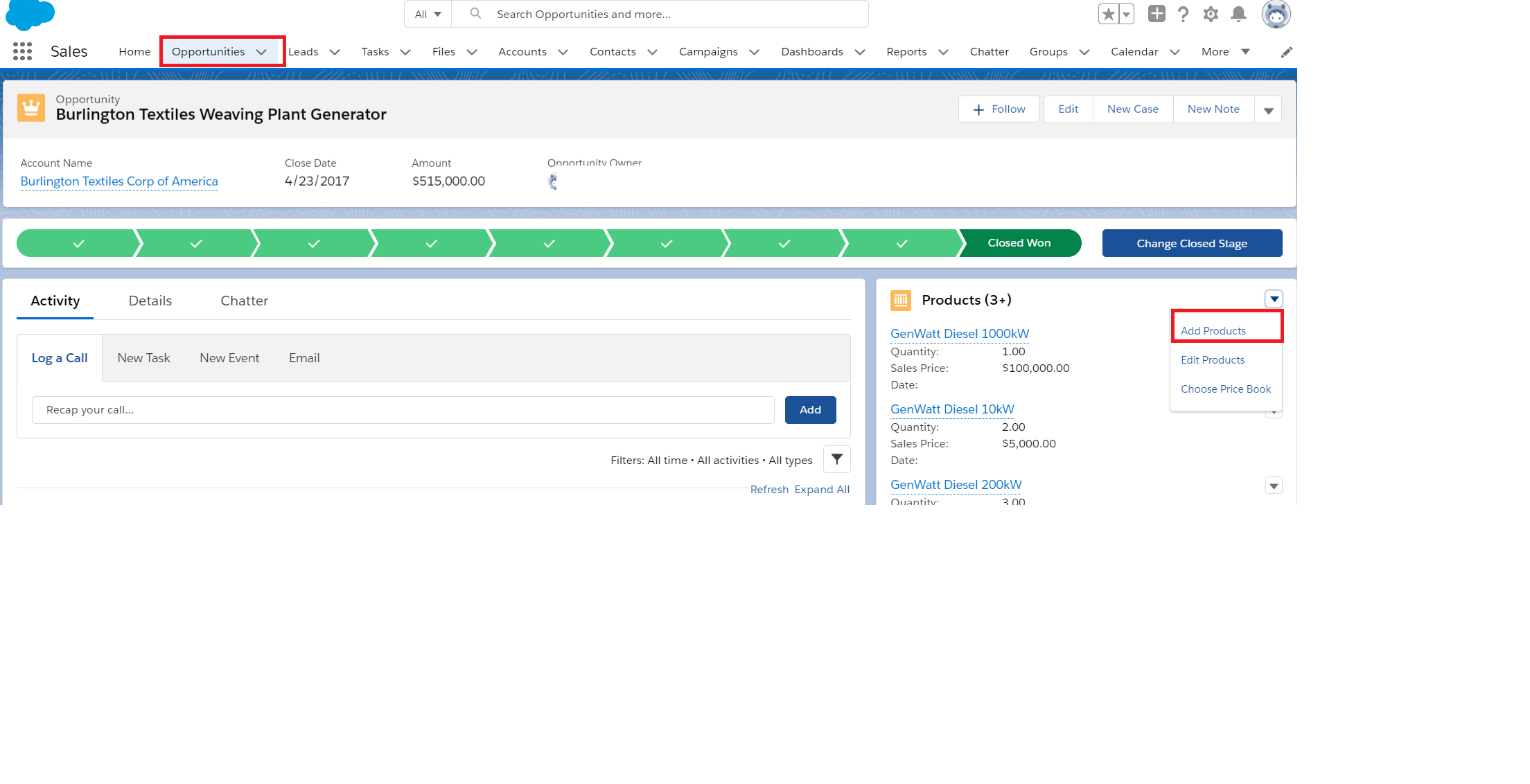
Task: Click the Favorites star icon
Action: point(1108,14)
